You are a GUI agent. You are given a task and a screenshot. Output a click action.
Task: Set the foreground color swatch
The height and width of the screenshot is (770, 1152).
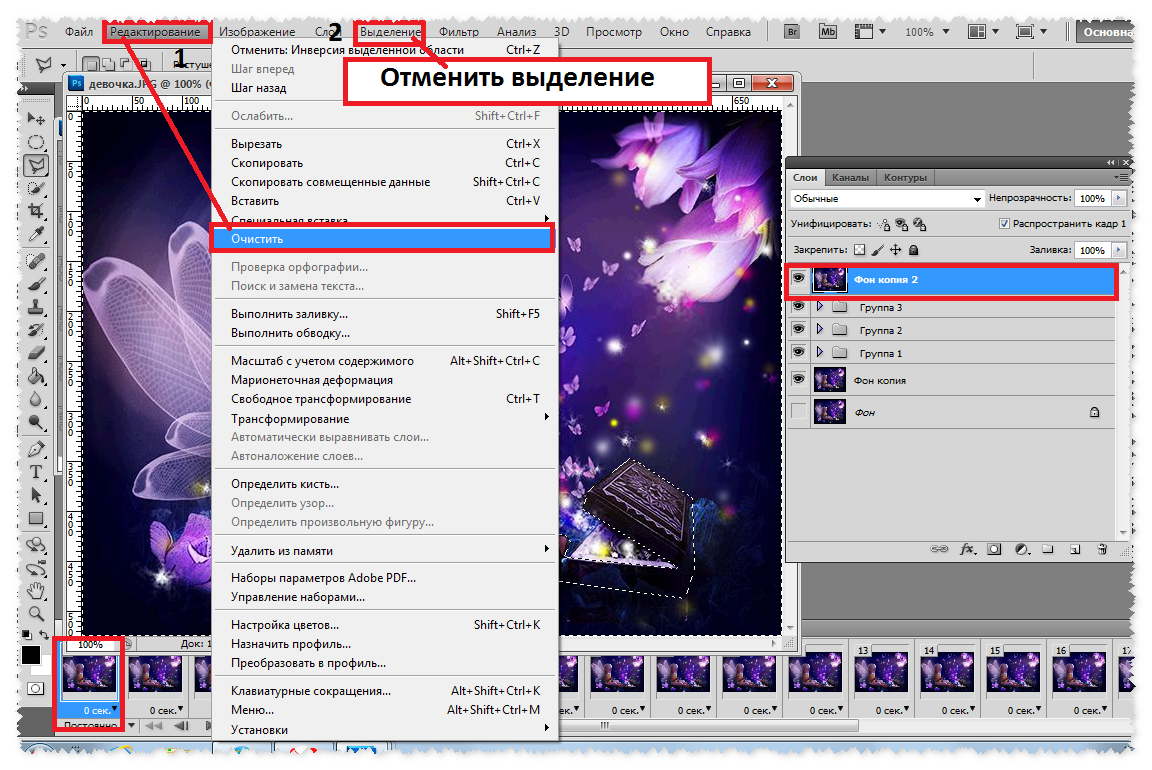point(31,655)
